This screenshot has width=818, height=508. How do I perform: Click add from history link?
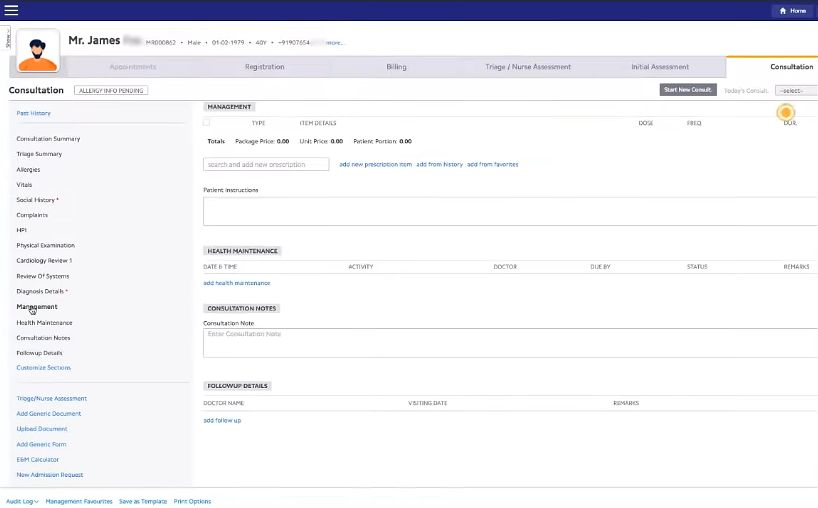[x=439, y=164]
